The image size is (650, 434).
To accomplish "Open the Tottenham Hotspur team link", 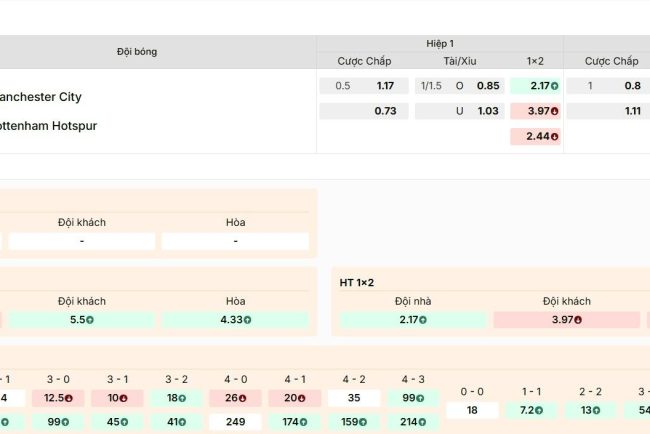I will coord(49,126).
